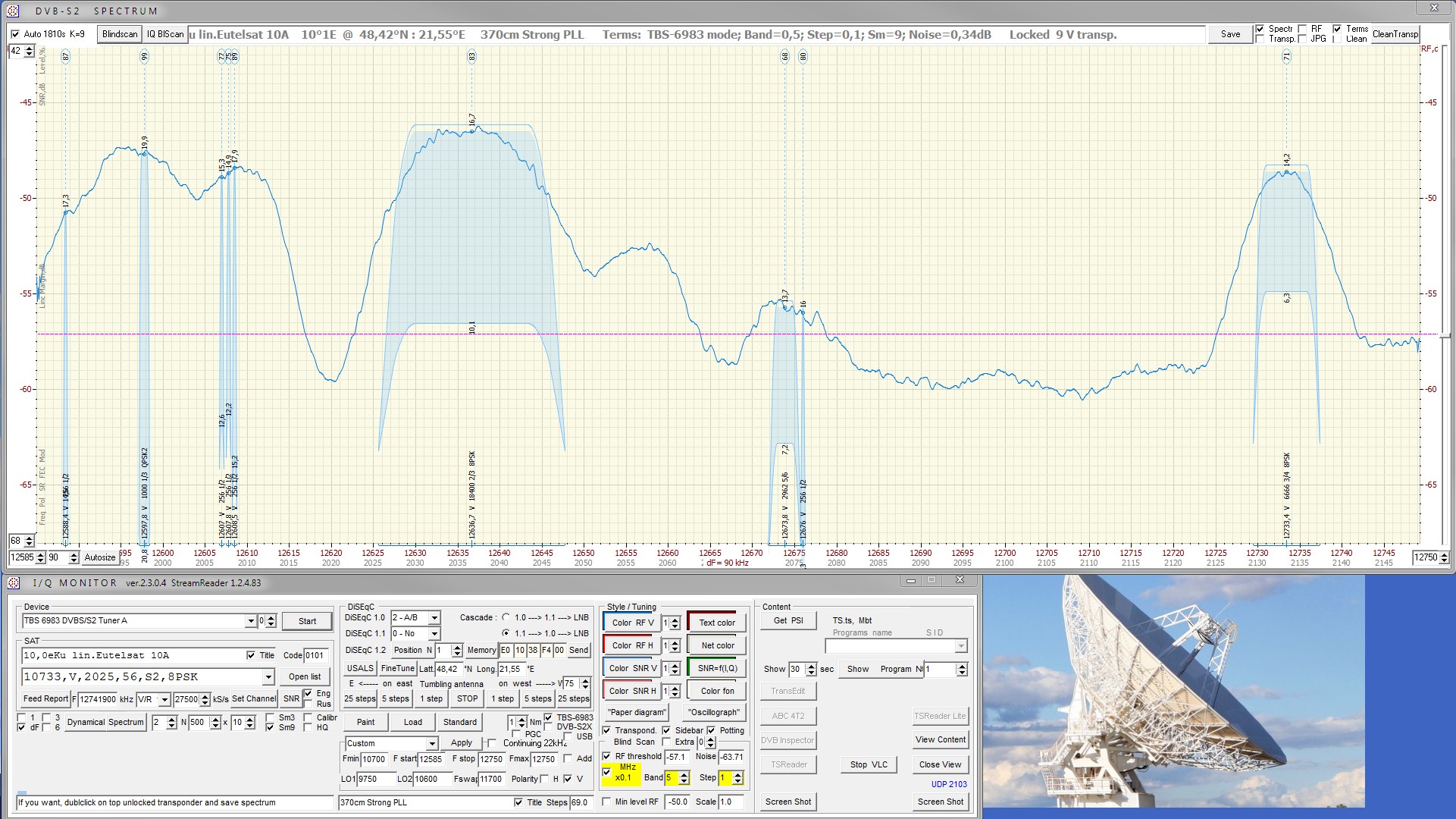Click the "Paper diagram" style button
The width and height of the screenshot is (1456, 819).
[637, 712]
